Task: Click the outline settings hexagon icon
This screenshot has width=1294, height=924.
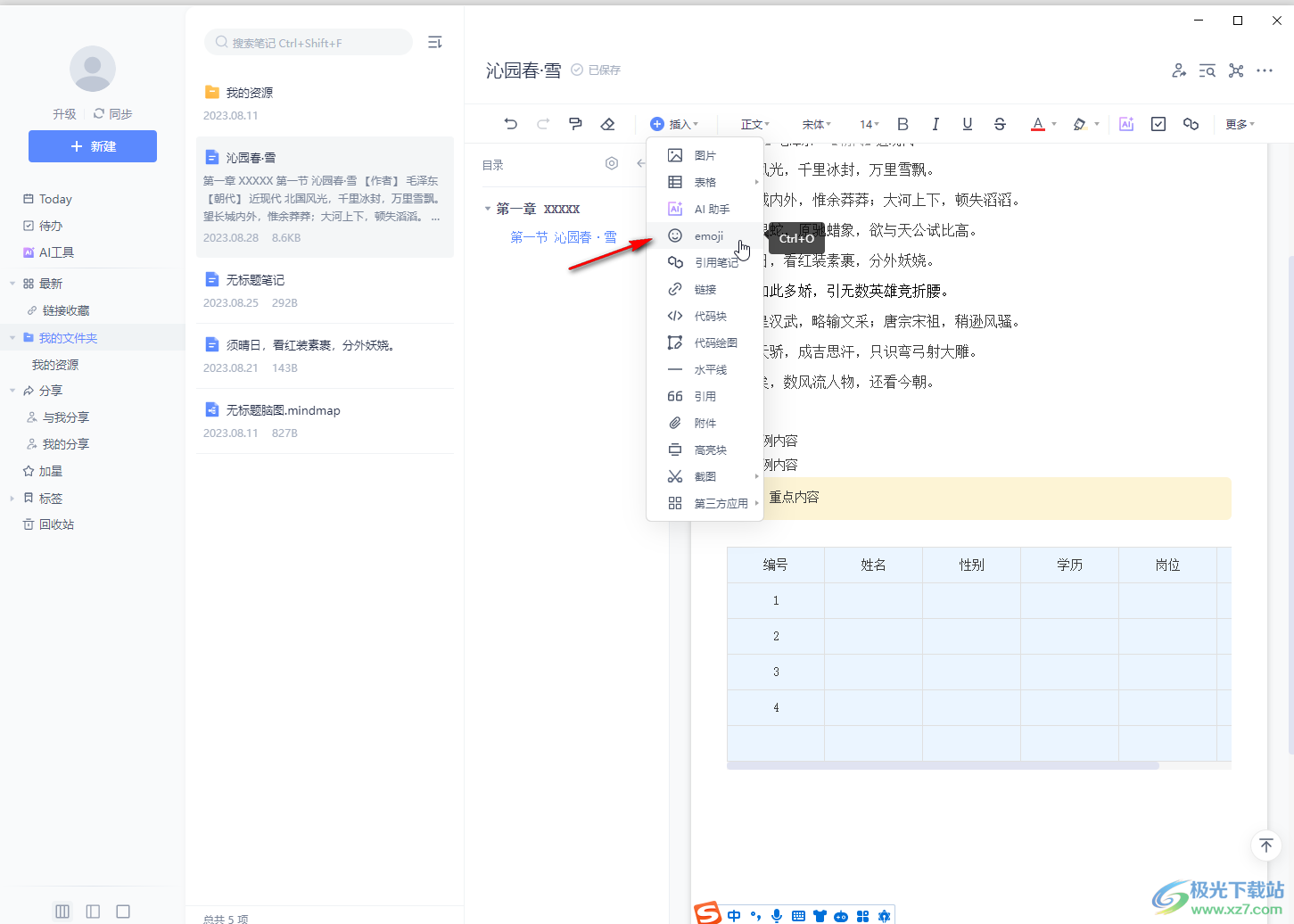Action: tap(612, 163)
